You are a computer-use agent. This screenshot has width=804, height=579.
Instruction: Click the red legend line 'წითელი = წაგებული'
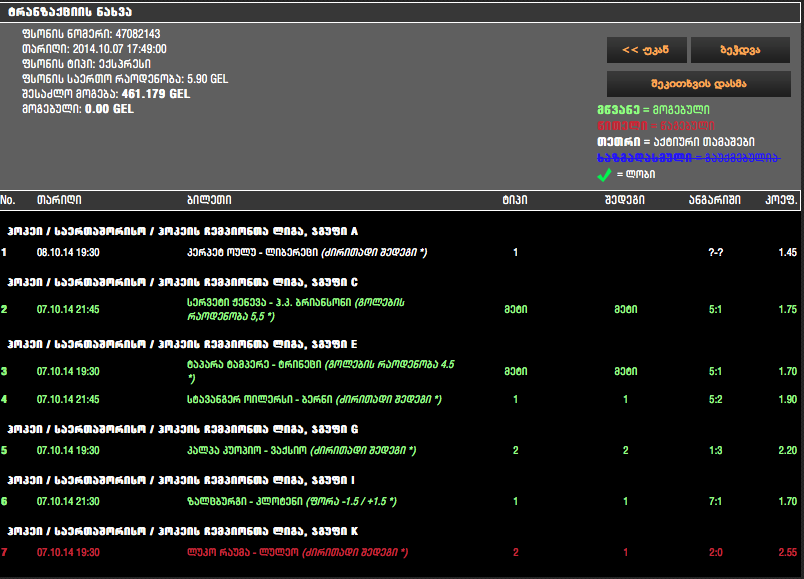click(x=656, y=126)
